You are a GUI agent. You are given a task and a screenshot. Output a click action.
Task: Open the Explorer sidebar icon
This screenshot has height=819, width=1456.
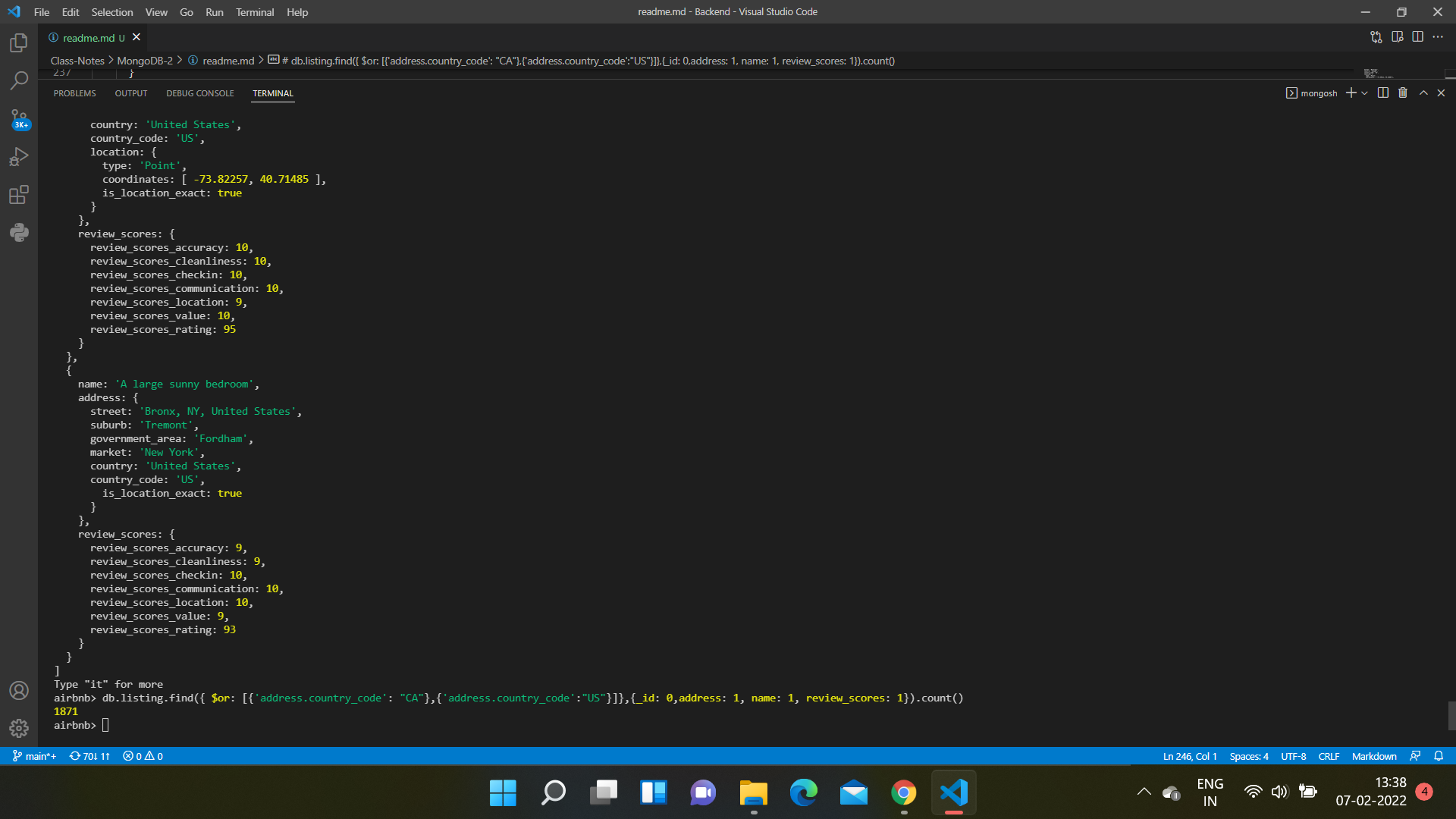[x=18, y=43]
